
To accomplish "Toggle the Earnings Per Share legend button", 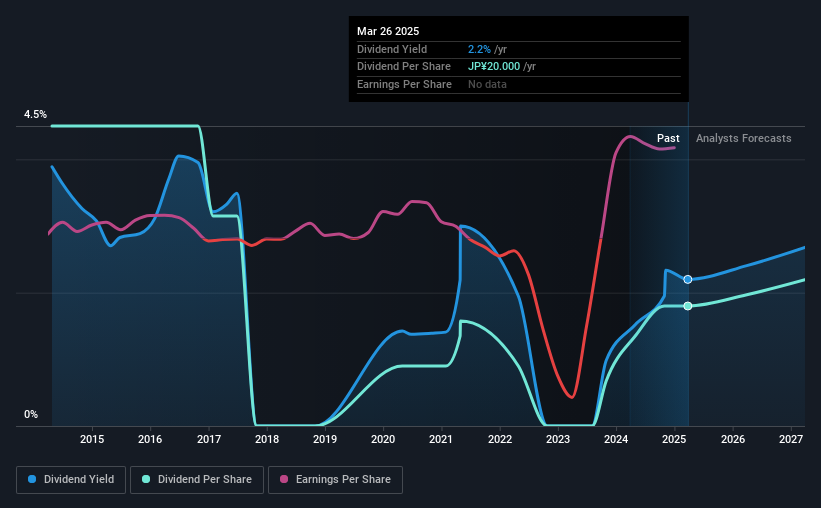I will 335,480.
